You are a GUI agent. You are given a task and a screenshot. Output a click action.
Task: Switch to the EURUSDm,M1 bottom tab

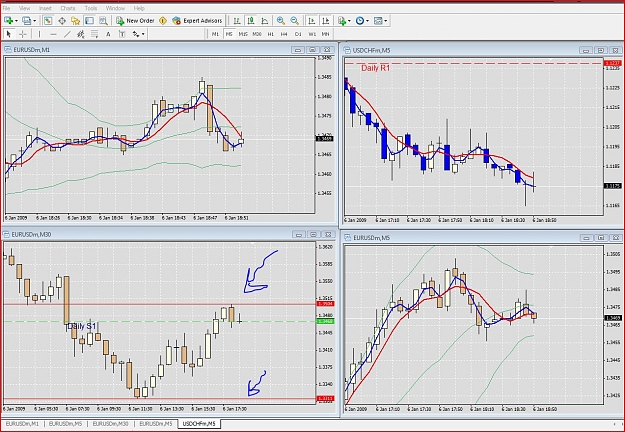click(22, 424)
